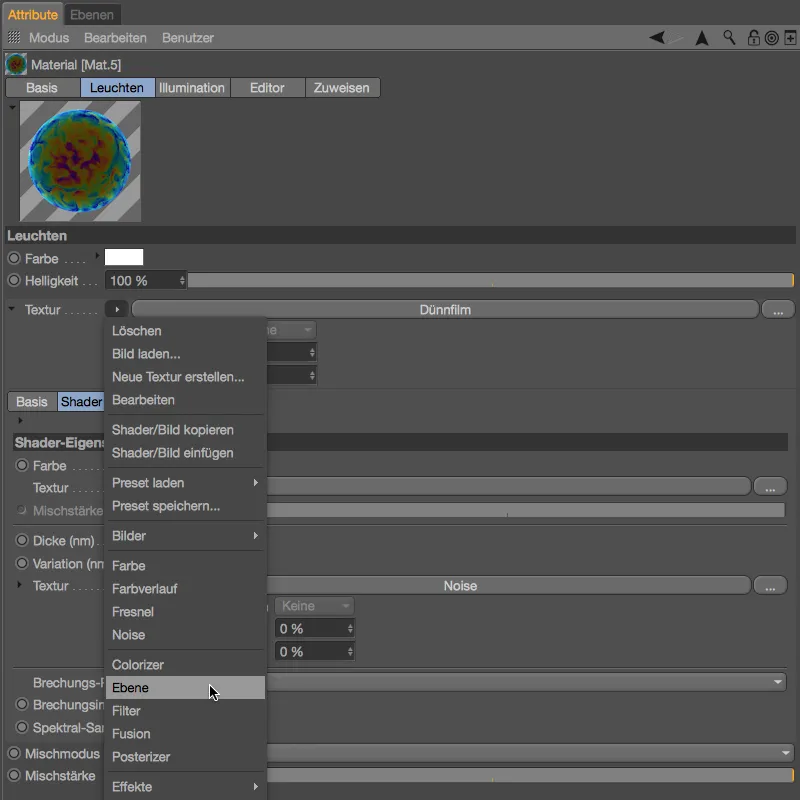Click the target icon in the toolbar
800x800 pixels.
coord(771,38)
